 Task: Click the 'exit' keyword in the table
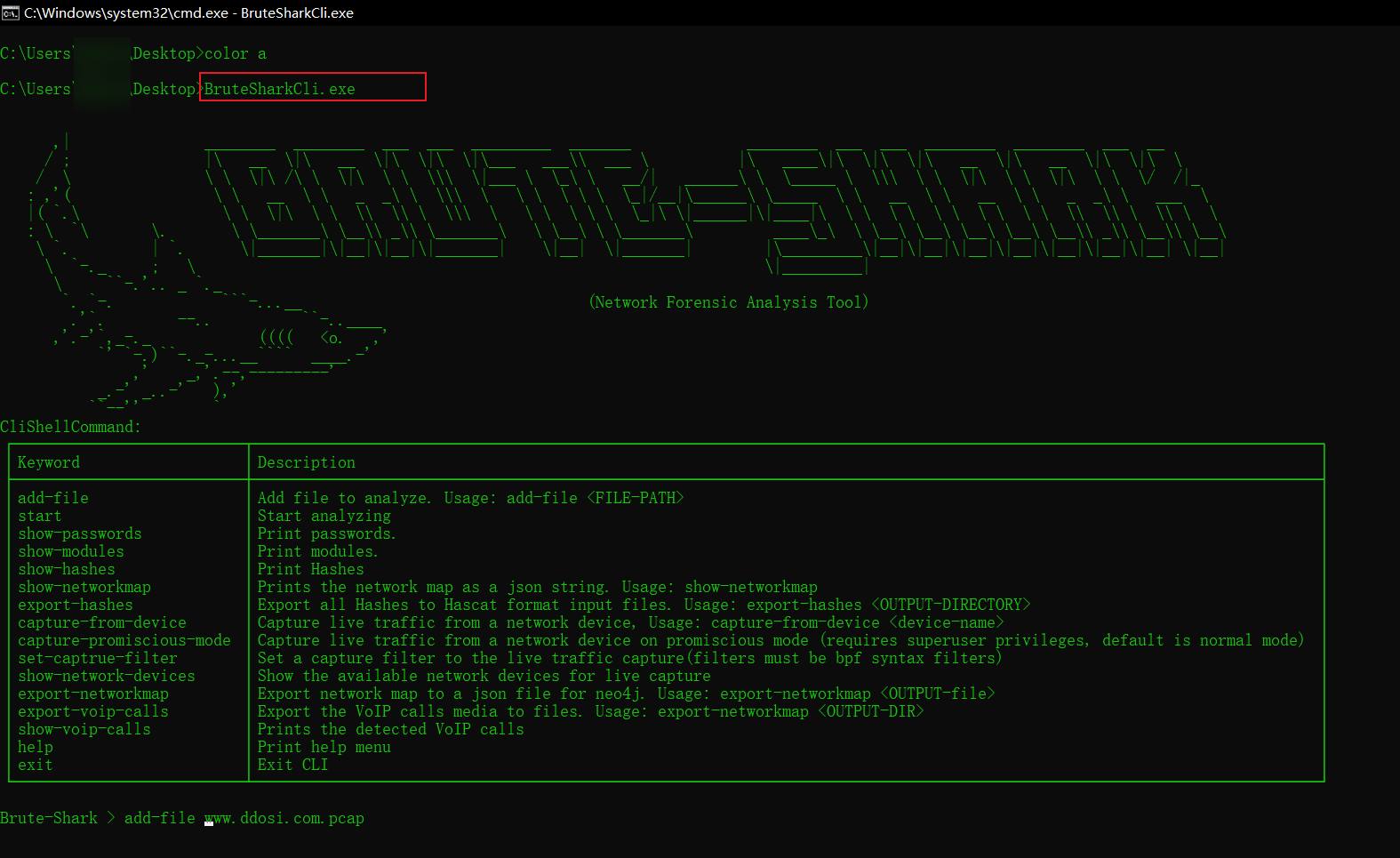coord(36,765)
